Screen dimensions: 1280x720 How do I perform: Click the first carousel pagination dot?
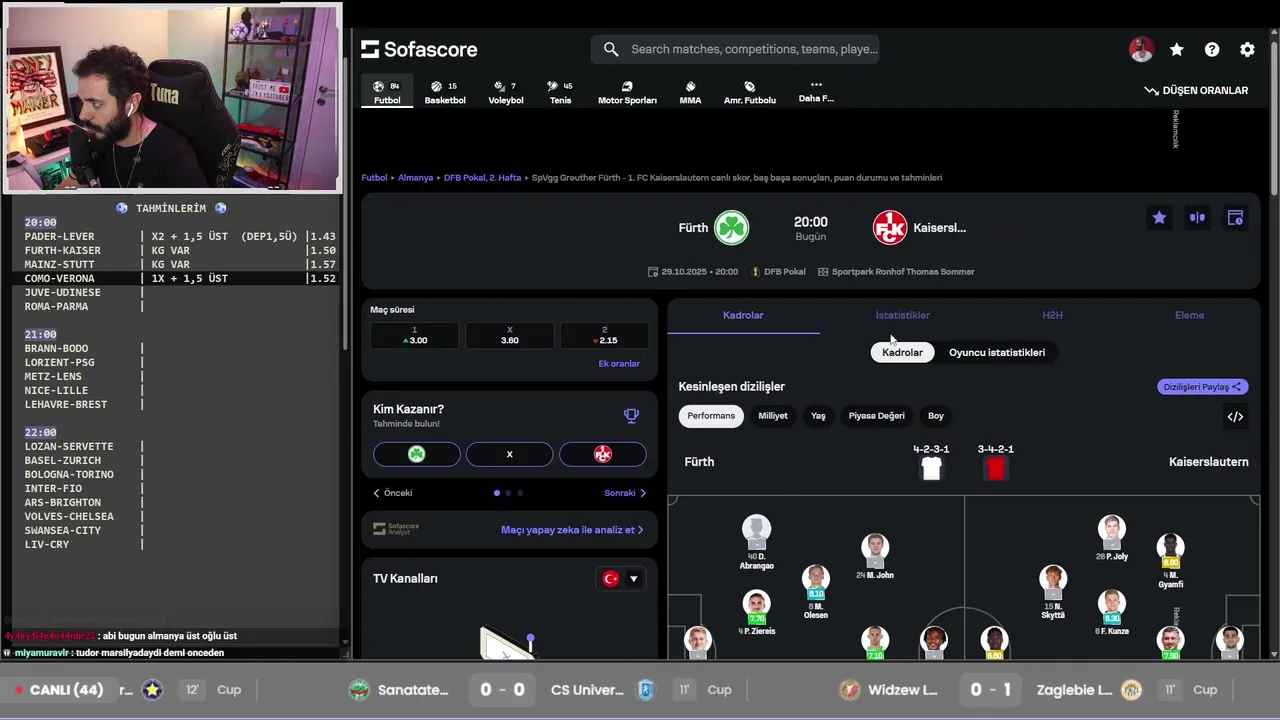(x=497, y=493)
